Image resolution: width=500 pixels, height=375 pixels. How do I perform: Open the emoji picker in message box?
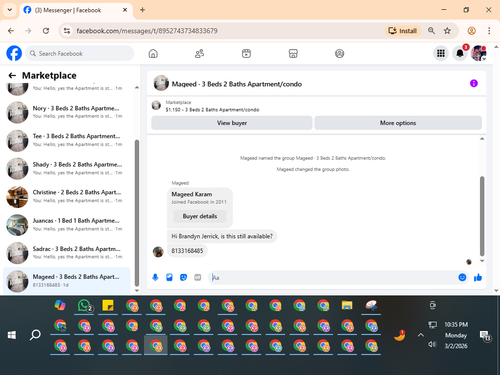click(x=462, y=277)
